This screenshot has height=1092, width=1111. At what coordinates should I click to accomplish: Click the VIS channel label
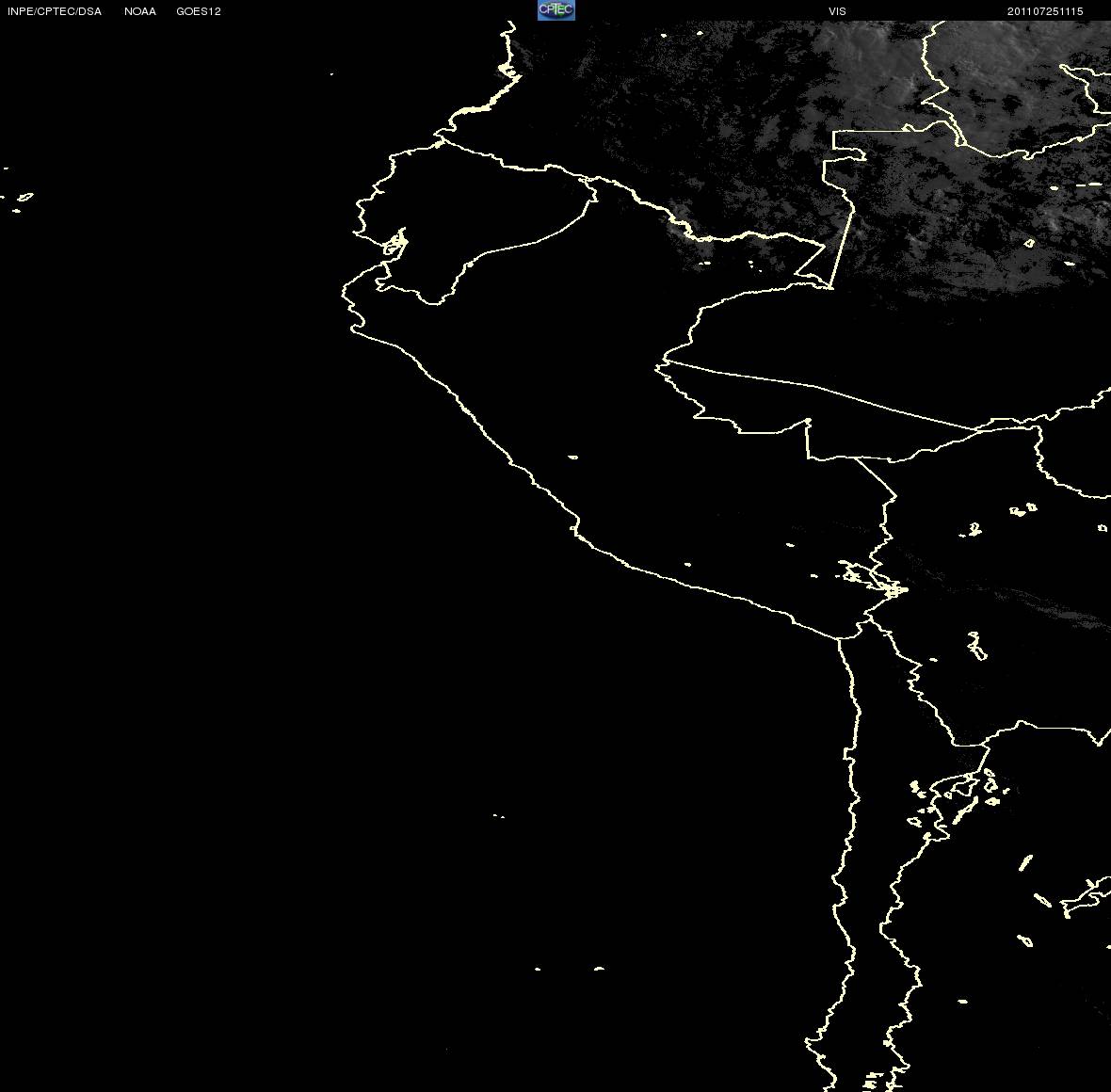tap(838, 11)
